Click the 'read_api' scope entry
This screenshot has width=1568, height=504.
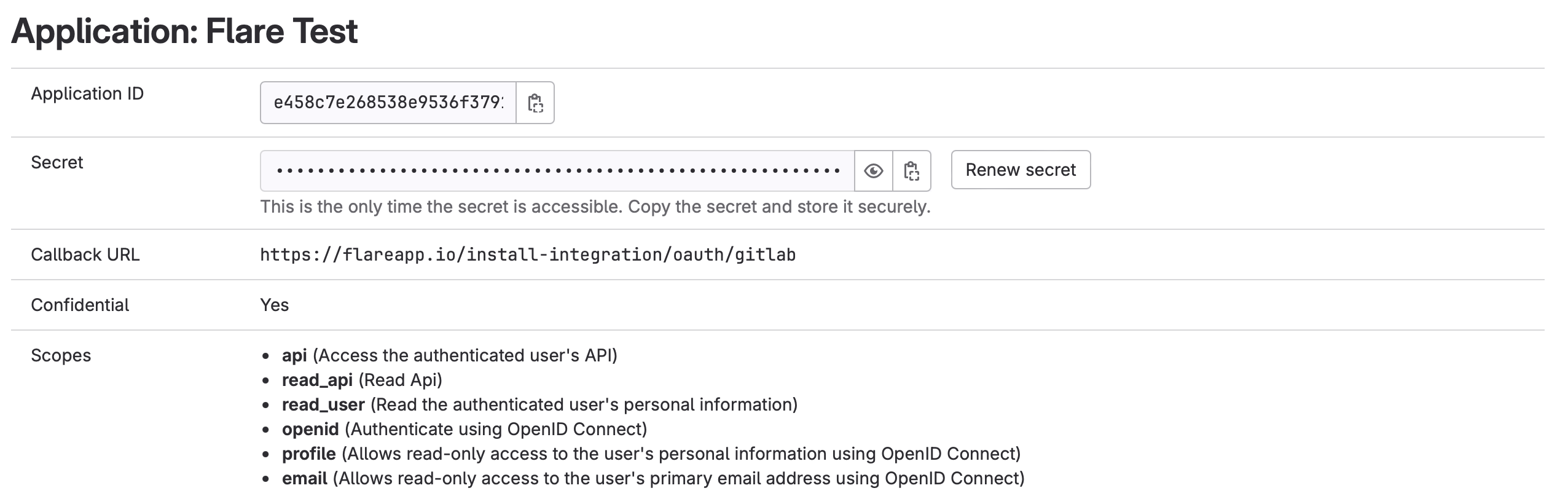pyautogui.click(x=362, y=380)
